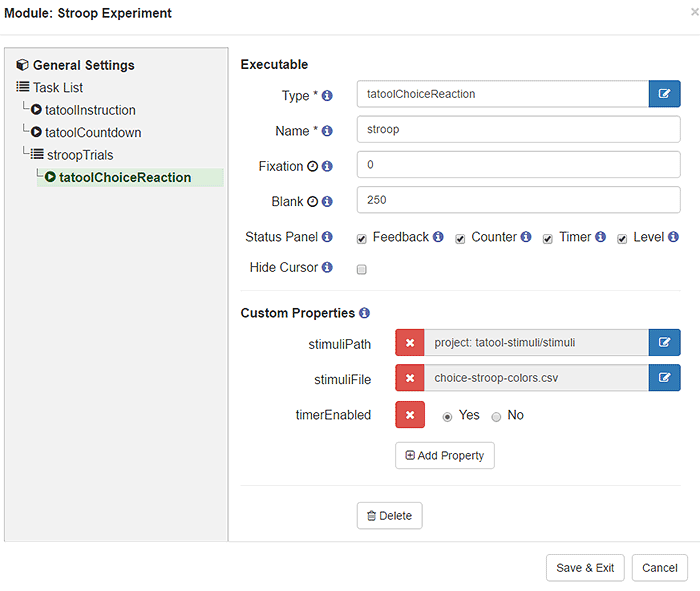The image size is (700, 591).
Task: Show info for the Fixation field
Action: tap(327, 166)
